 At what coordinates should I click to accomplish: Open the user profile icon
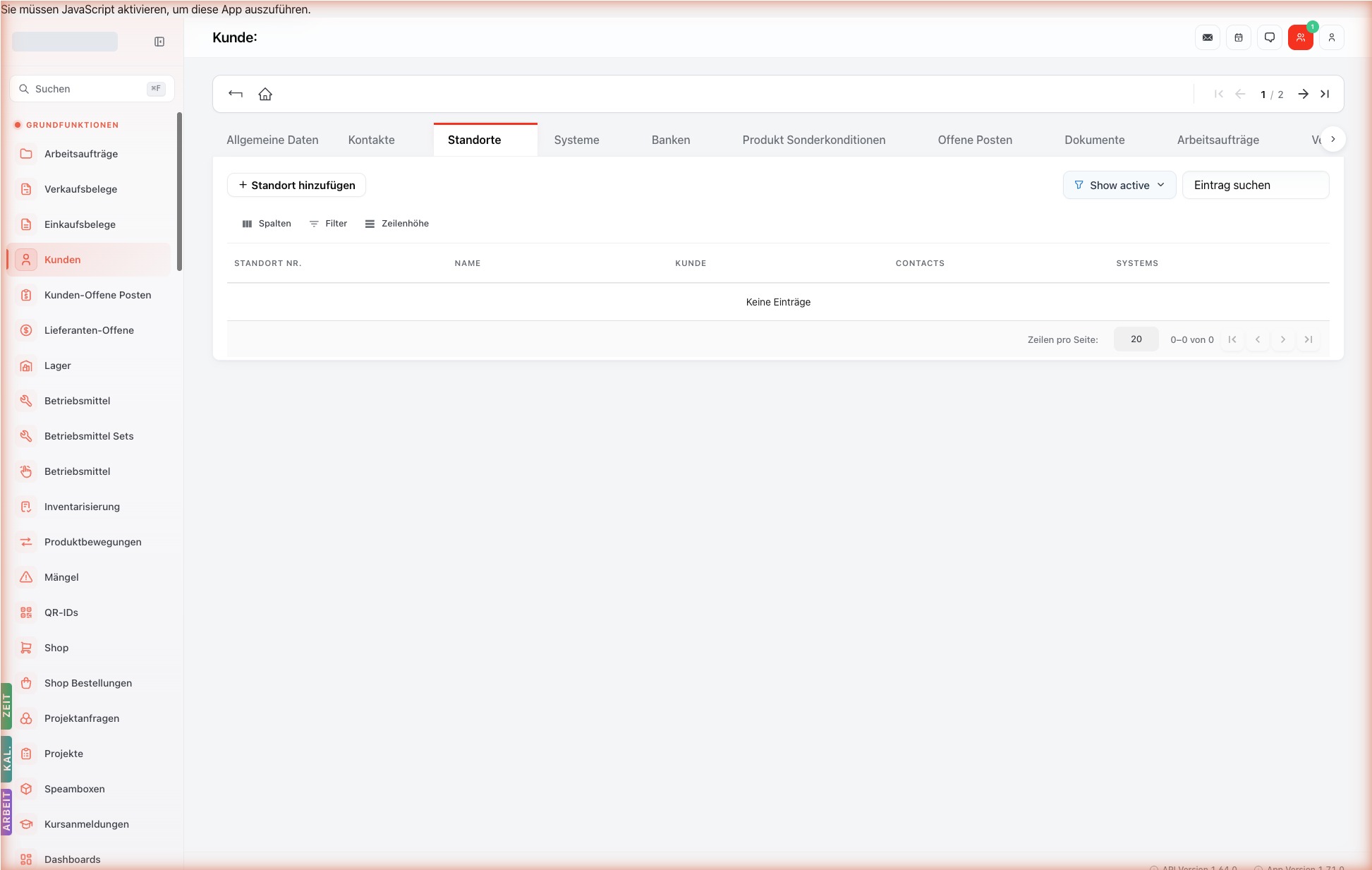[x=1332, y=37]
